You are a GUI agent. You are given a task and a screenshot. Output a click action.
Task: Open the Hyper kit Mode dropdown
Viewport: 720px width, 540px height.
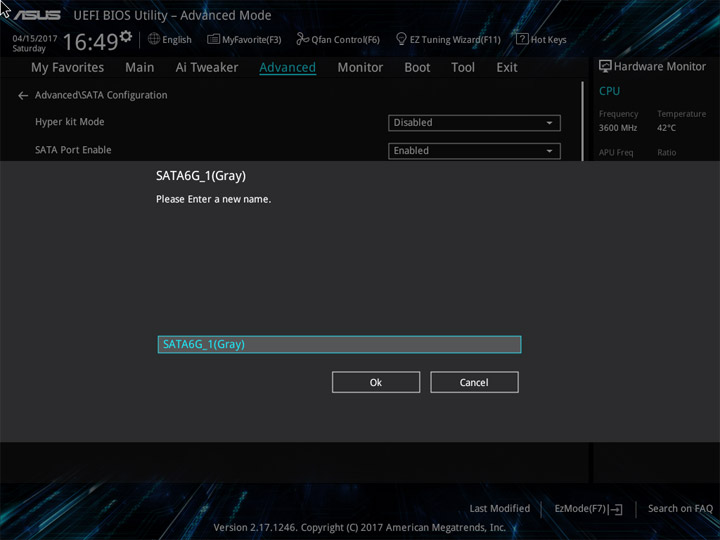click(x=474, y=123)
